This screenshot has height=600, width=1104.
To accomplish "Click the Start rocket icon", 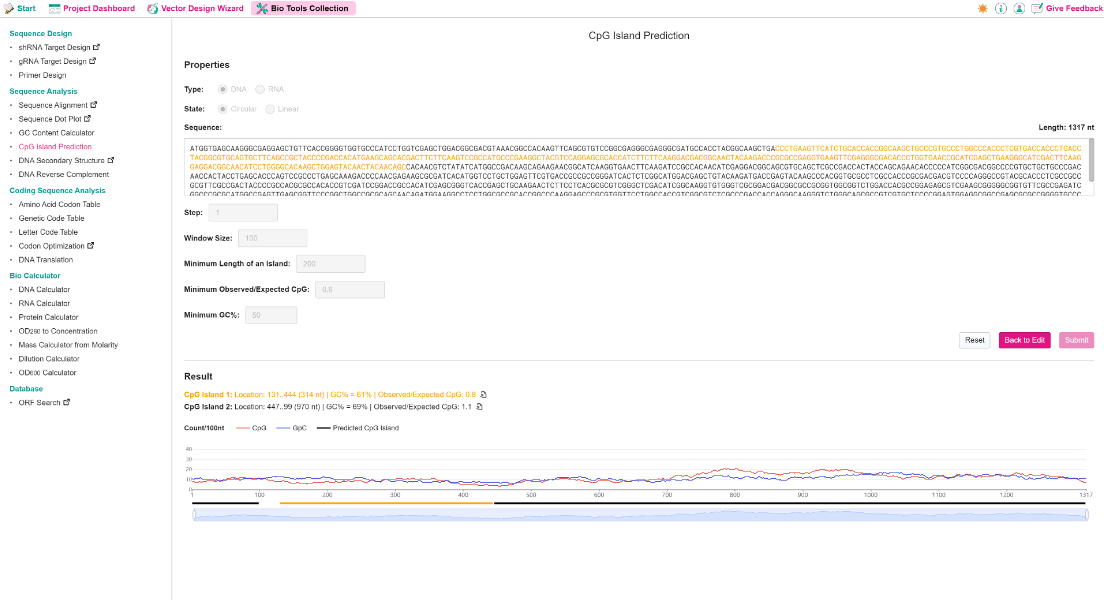I will pos(9,8).
